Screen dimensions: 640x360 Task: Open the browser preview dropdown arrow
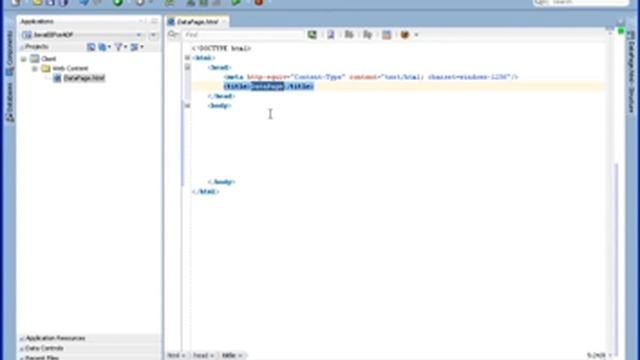click(x=416, y=35)
